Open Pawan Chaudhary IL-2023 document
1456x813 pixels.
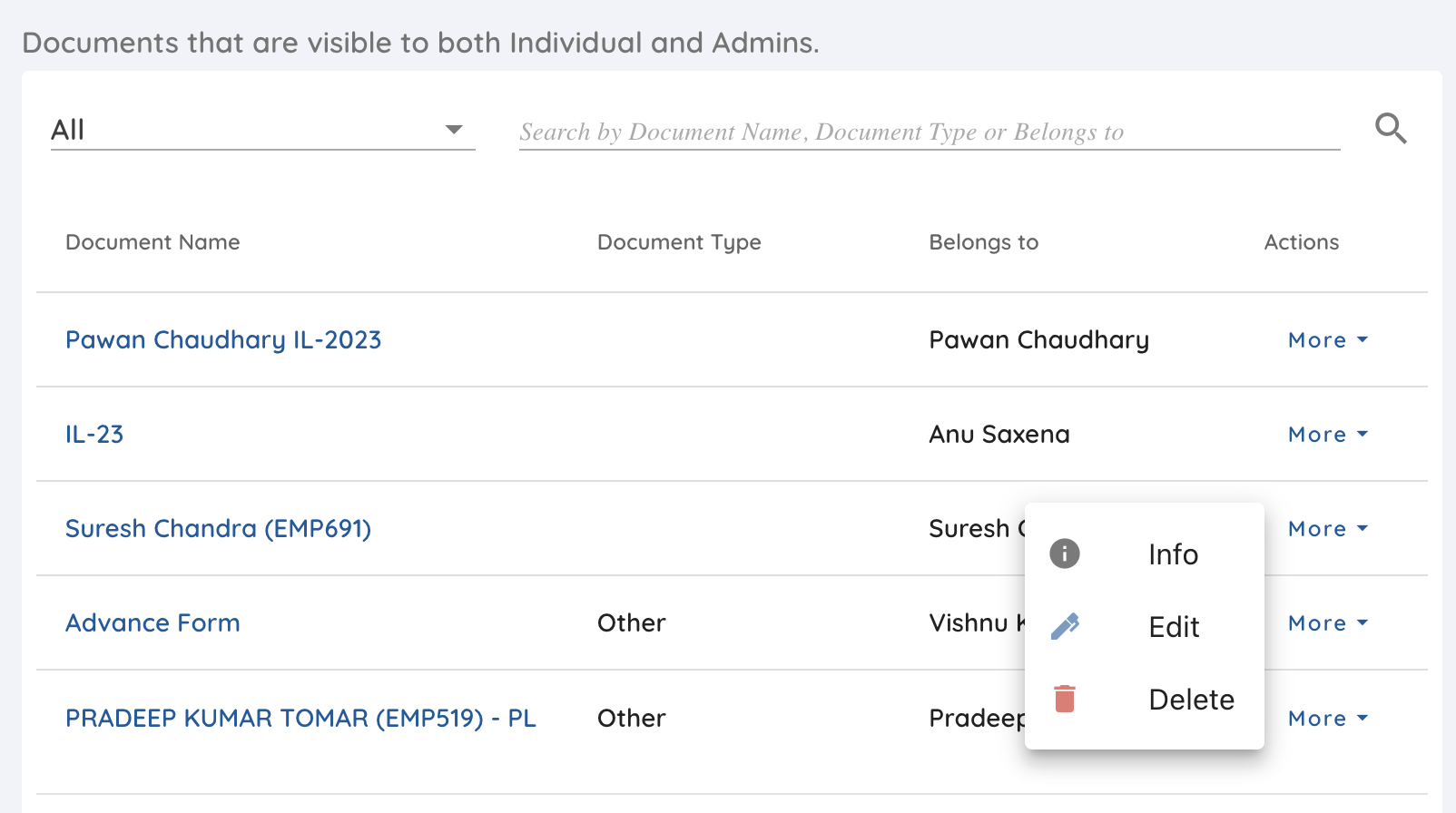pos(223,340)
